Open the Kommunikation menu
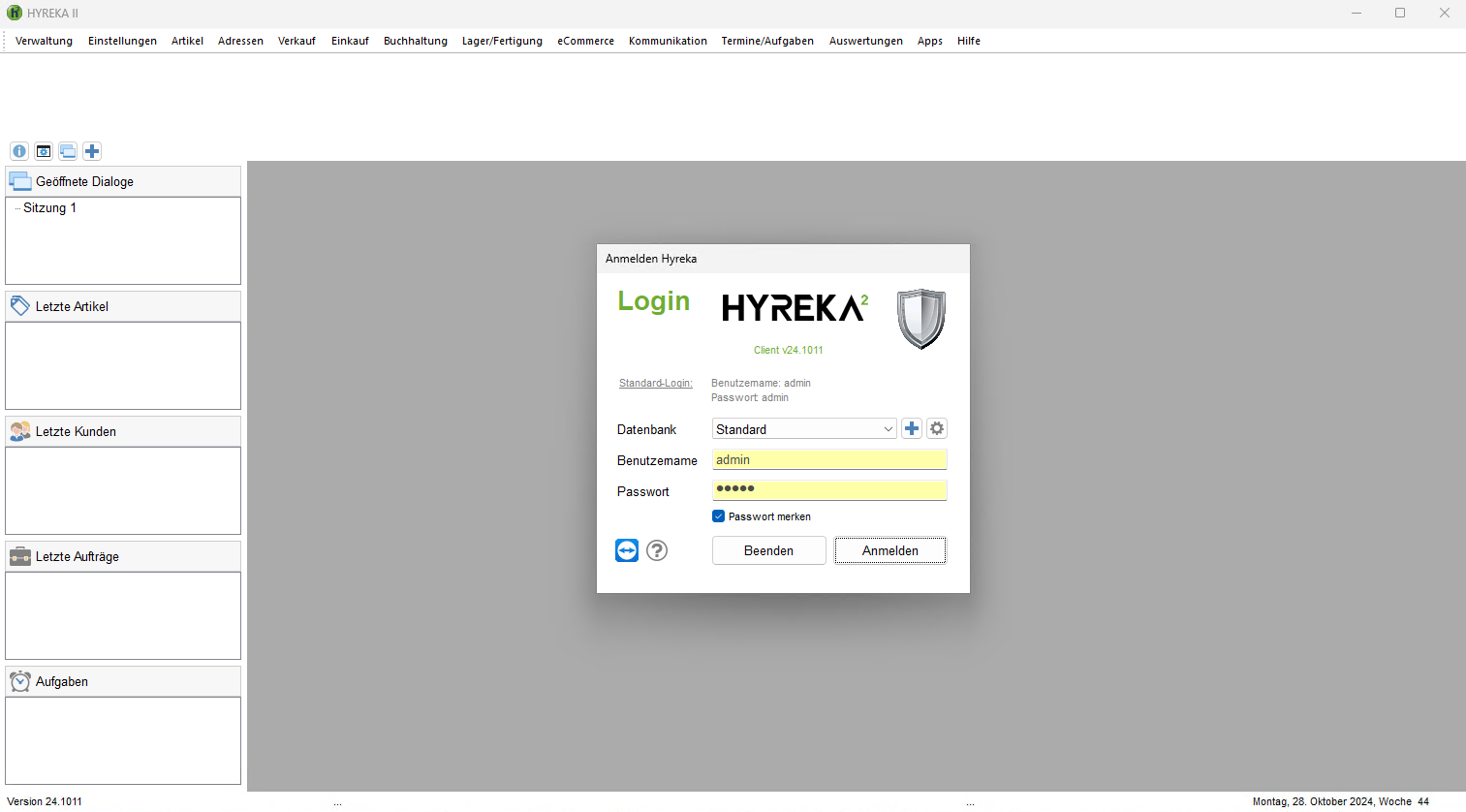The width and height of the screenshot is (1466, 812). (668, 41)
